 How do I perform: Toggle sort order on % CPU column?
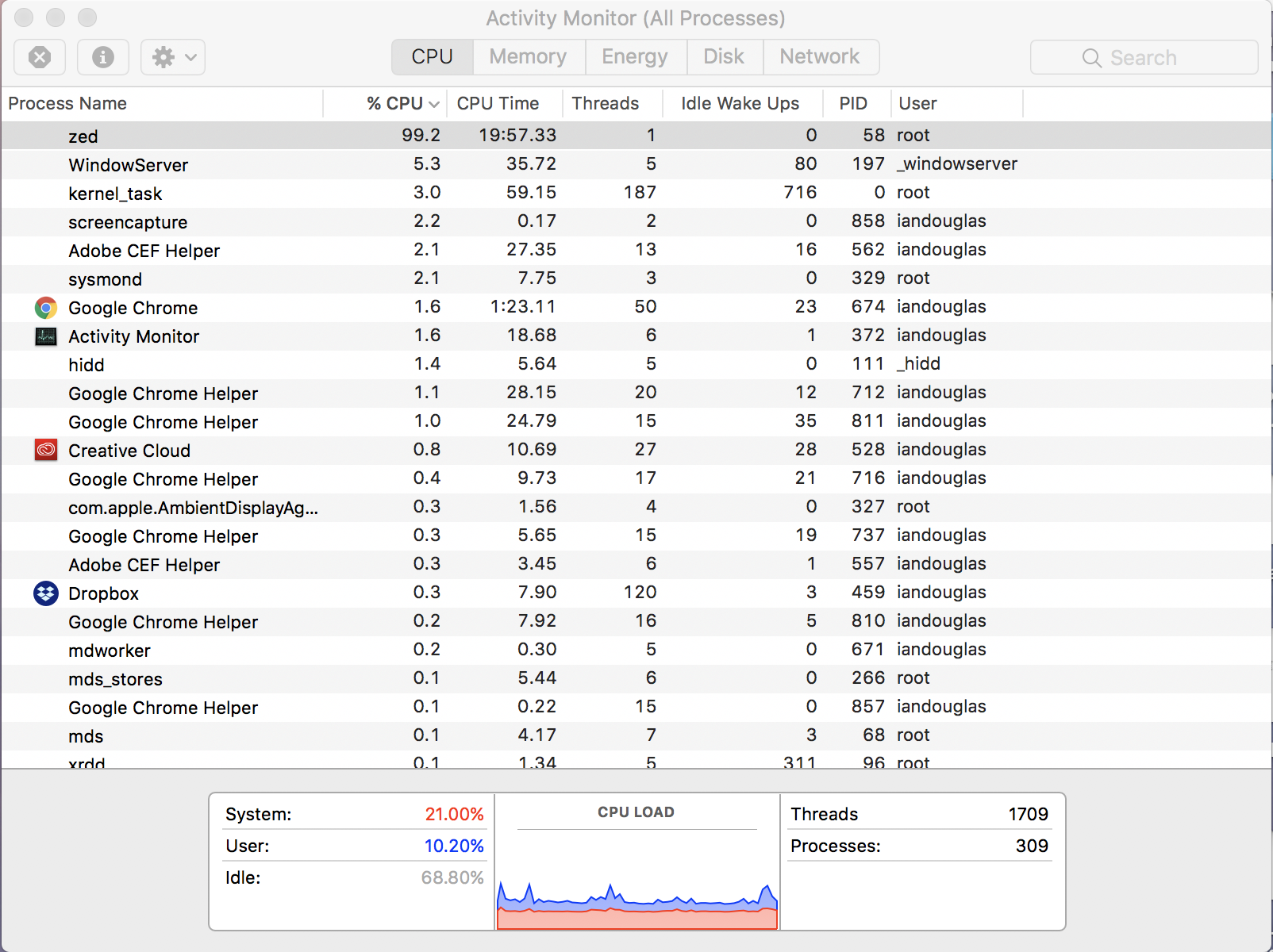pos(385,104)
